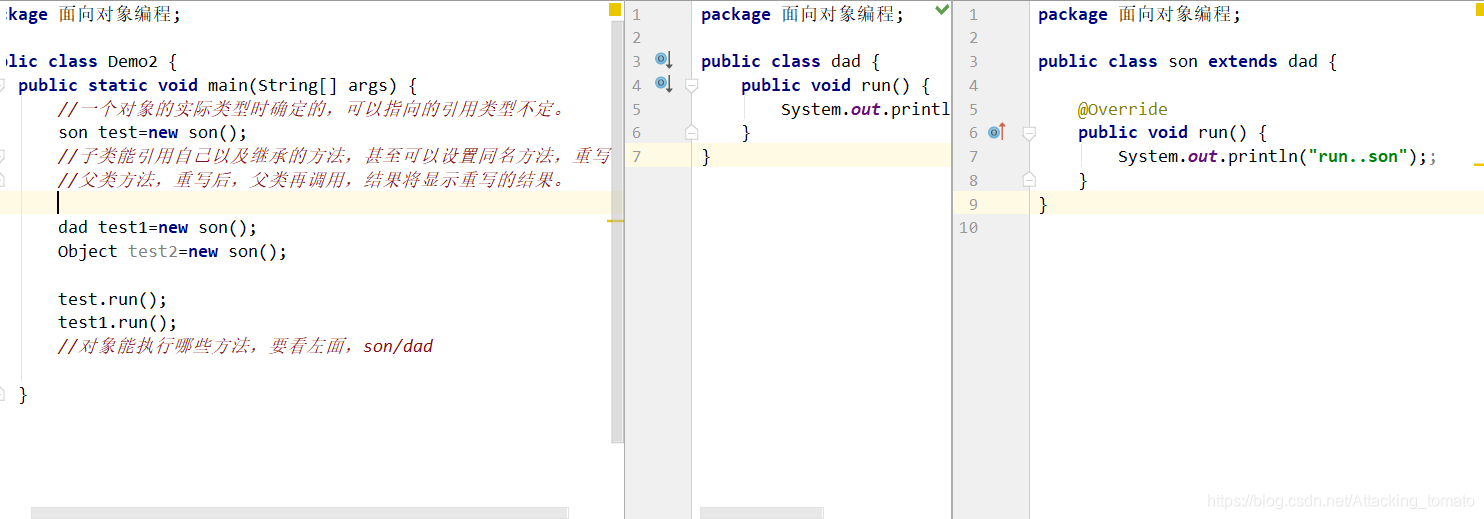Click the line 'dad test1=new son();'
The image size is (1484, 519).
157,228
